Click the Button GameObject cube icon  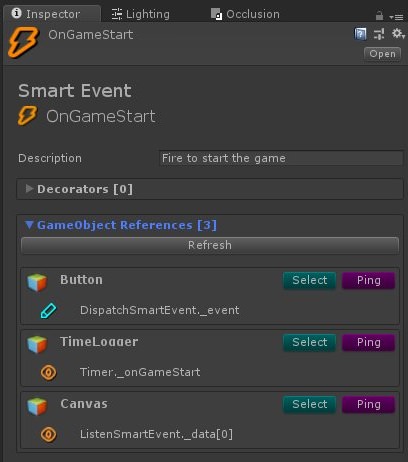coord(37,282)
